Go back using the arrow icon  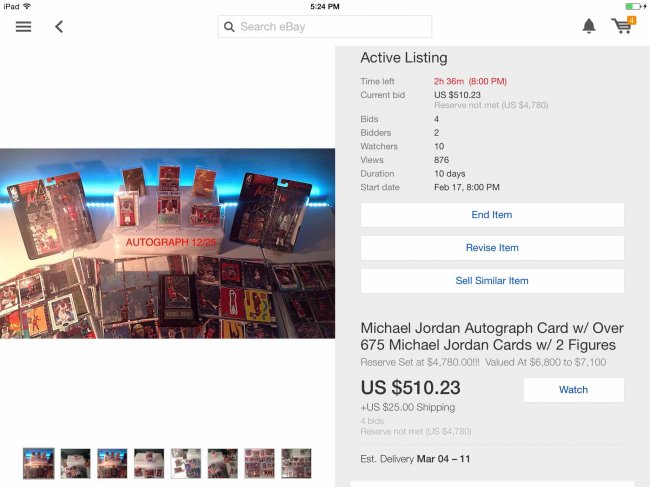coord(59,27)
